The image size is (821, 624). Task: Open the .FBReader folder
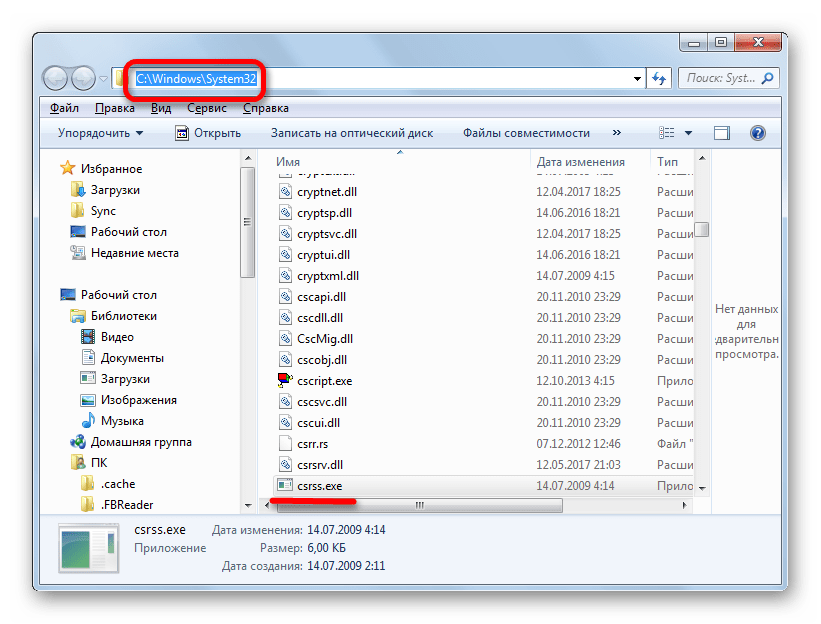[127, 505]
